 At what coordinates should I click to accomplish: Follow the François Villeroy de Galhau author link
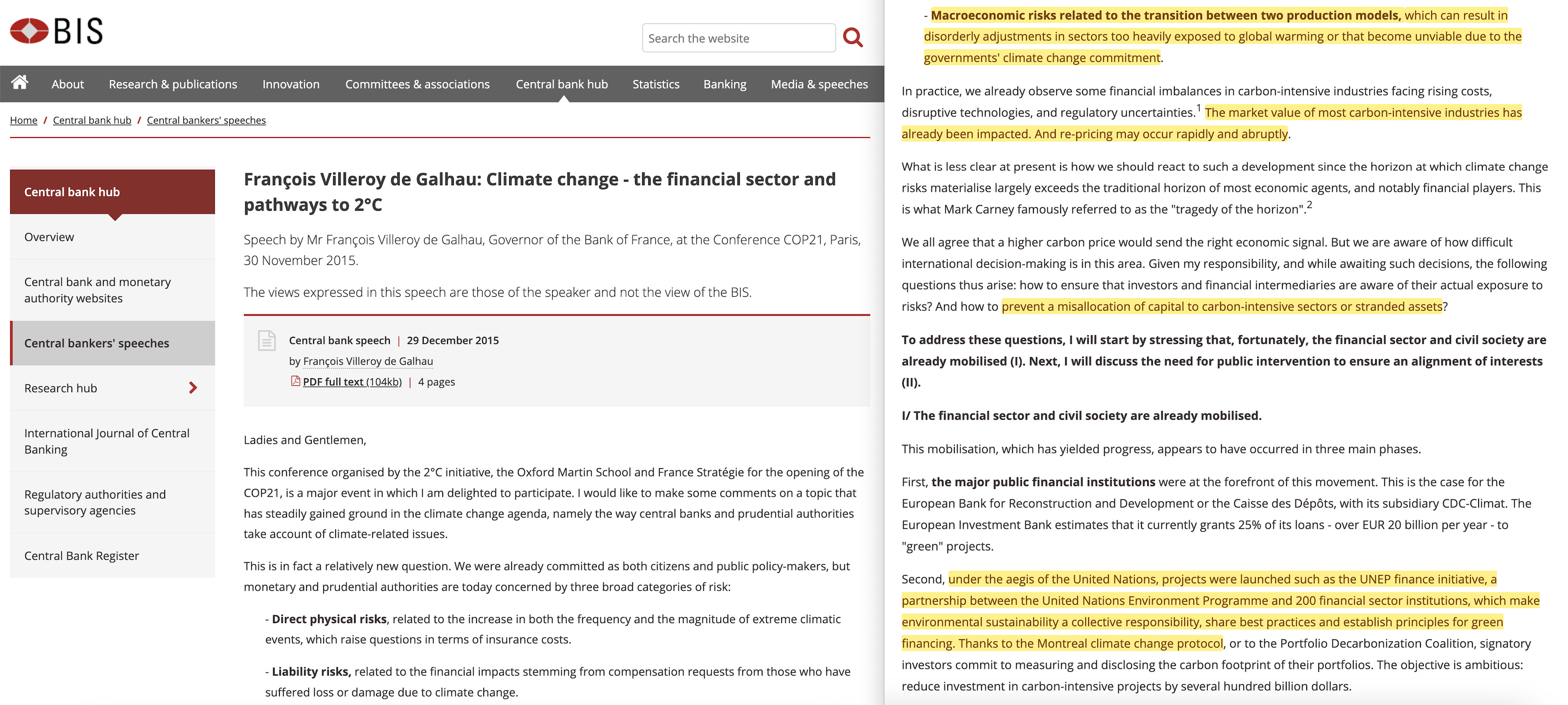367,362
